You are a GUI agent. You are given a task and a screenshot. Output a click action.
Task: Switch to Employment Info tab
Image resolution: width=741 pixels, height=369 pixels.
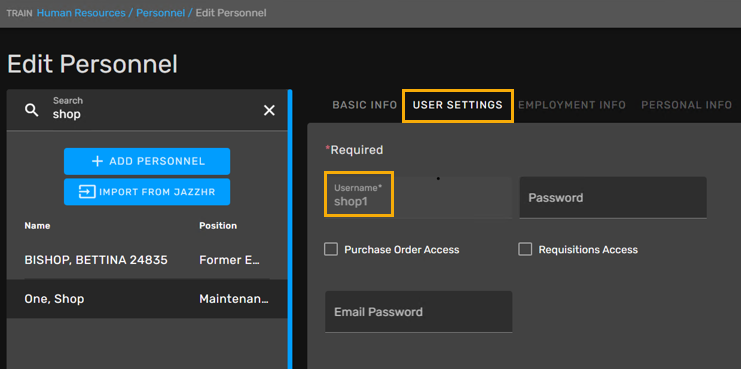[x=572, y=105]
